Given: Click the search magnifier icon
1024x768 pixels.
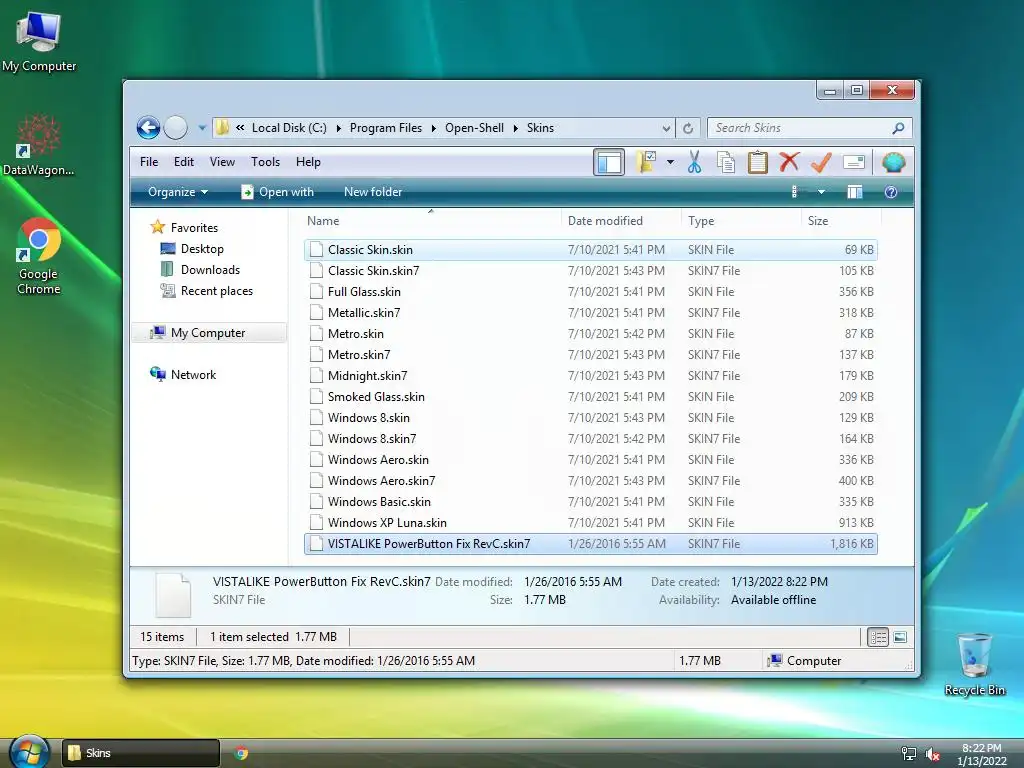Looking at the screenshot, I should [x=899, y=128].
